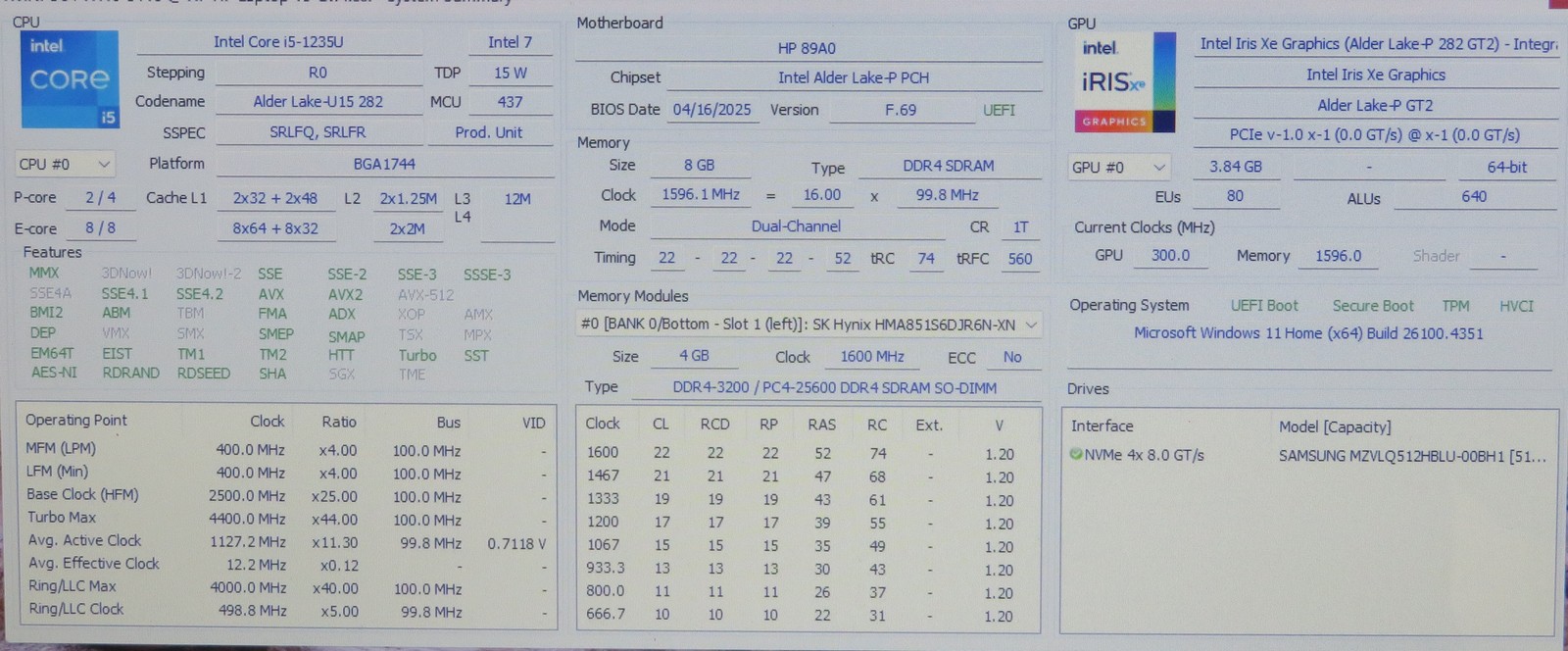
Task: Click the L2 cache value 2x1.25M
Action: (x=408, y=198)
